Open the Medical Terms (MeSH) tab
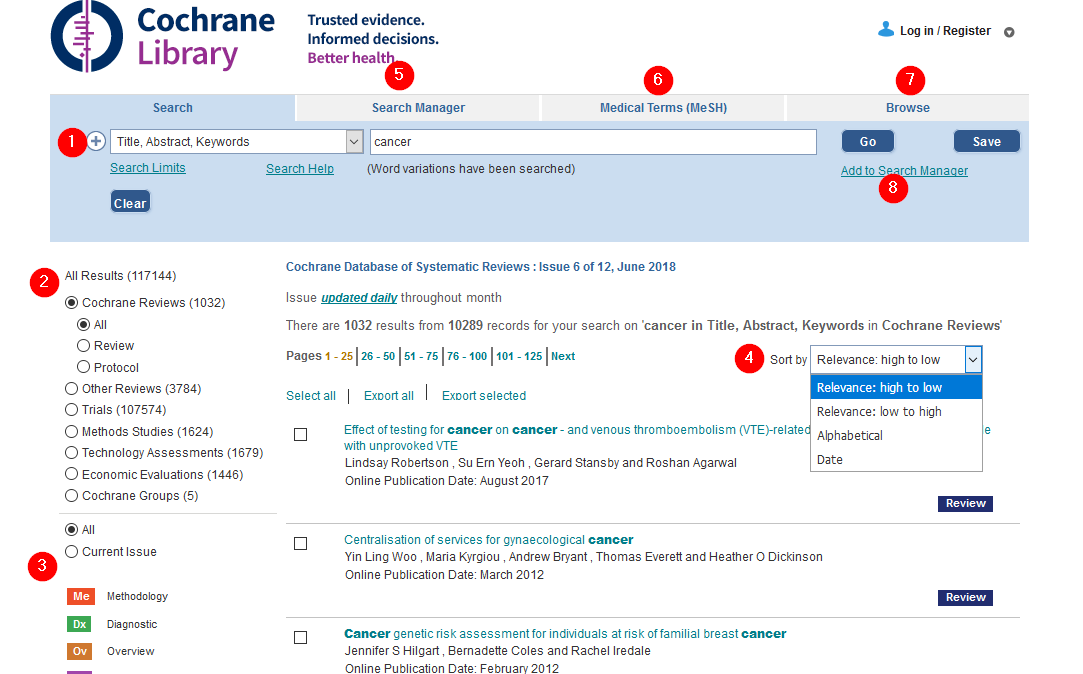Screen dimensions: 1083x674 (663, 108)
